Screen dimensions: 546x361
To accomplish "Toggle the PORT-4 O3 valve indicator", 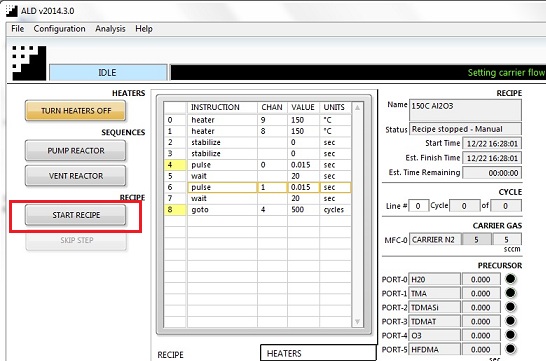I will click(510, 335).
